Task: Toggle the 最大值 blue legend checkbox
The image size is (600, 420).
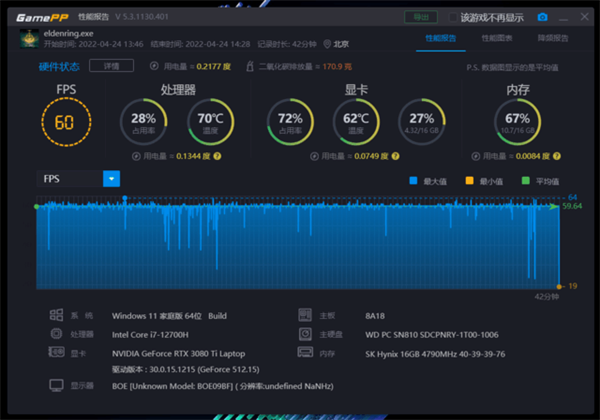Action: [x=413, y=181]
